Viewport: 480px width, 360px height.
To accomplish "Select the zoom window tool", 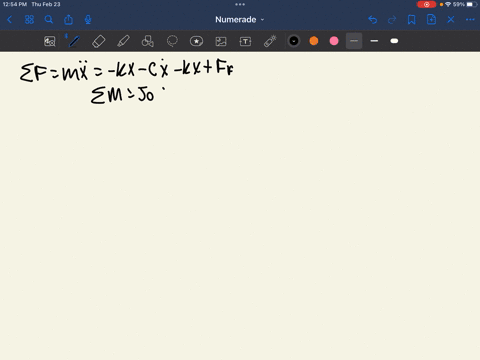I will click(x=50, y=41).
